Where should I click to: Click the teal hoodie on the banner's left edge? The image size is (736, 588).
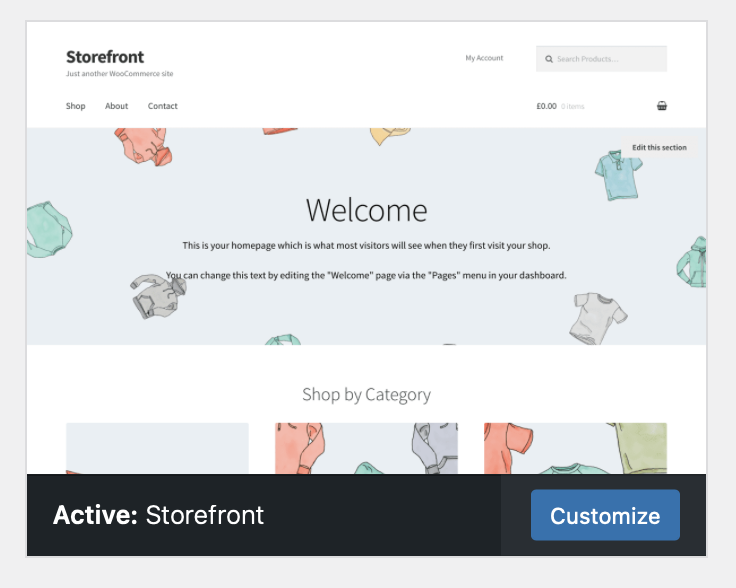coord(48,229)
